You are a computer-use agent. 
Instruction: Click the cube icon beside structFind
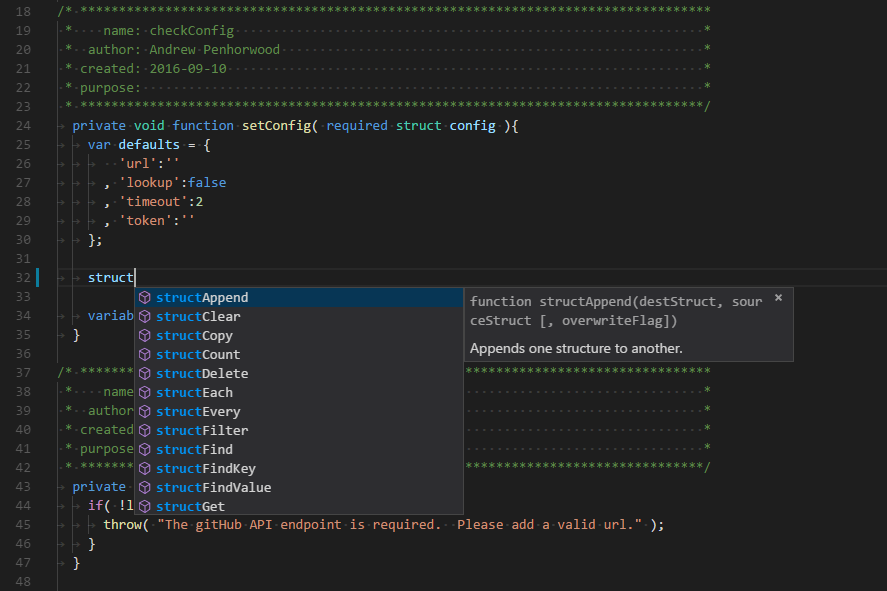[x=145, y=450]
